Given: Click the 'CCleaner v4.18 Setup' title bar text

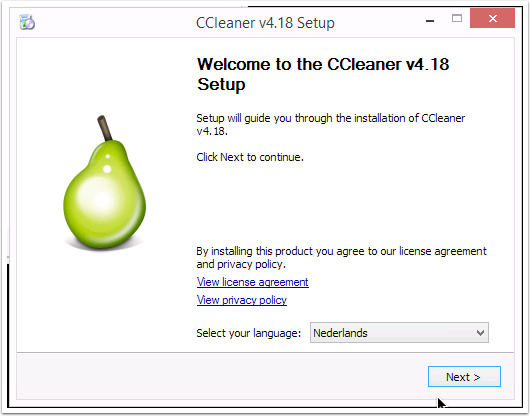Looking at the screenshot, I should point(265,23).
